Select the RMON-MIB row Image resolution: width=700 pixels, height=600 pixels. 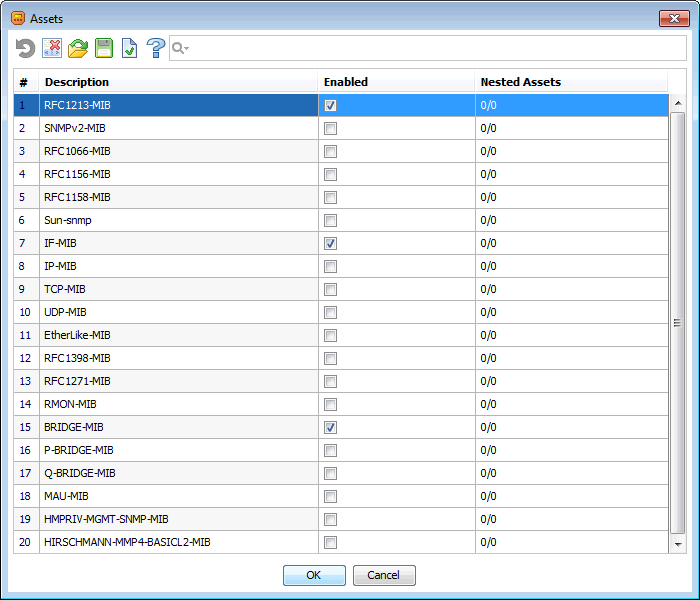tap(341, 404)
